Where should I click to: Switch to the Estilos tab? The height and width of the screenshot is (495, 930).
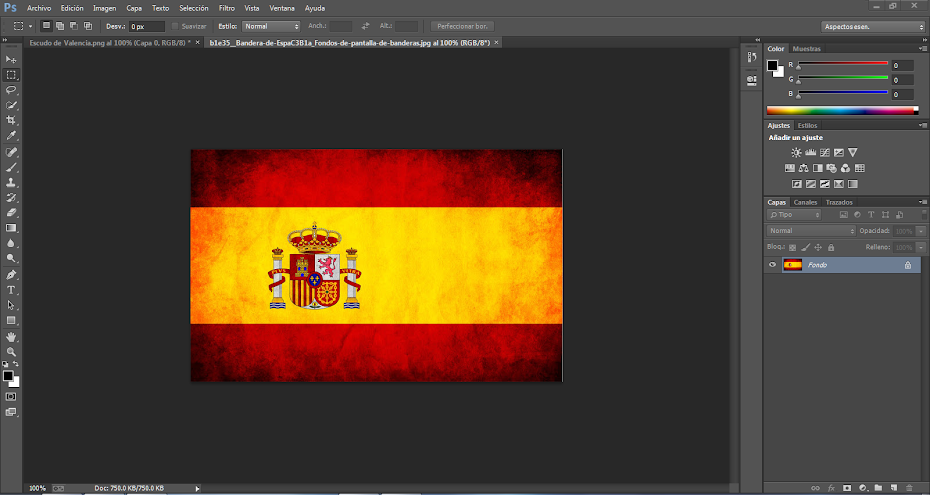[x=807, y=125]
